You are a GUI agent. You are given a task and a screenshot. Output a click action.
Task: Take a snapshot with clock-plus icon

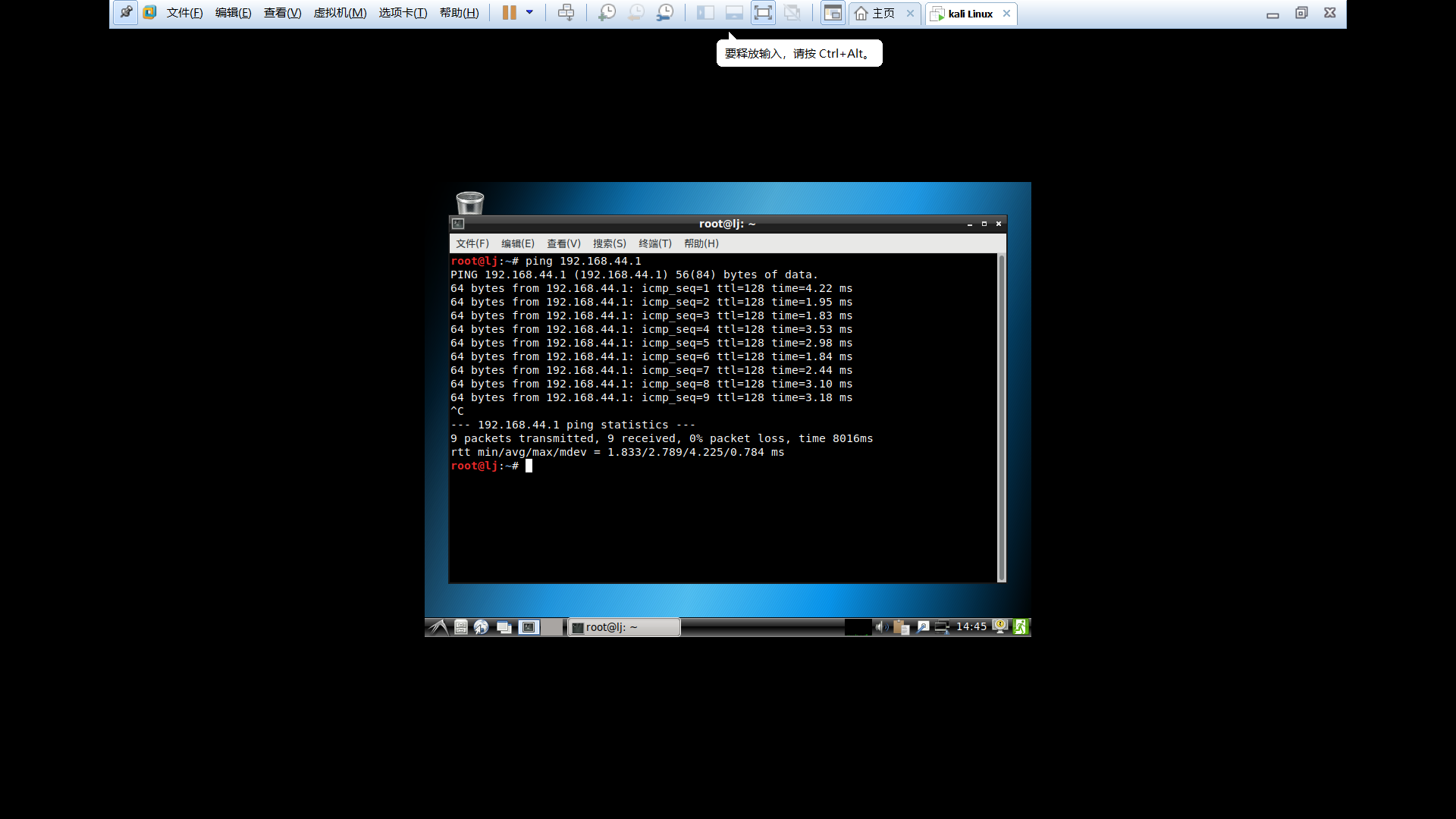(607, 12)
